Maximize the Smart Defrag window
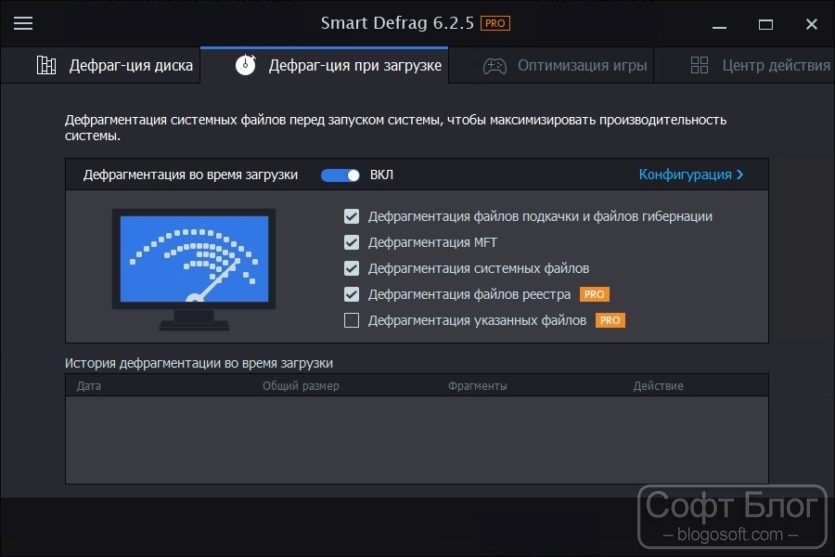Image resolution: width=835 pixels, height=557 pixels. (x=766, y=24)
